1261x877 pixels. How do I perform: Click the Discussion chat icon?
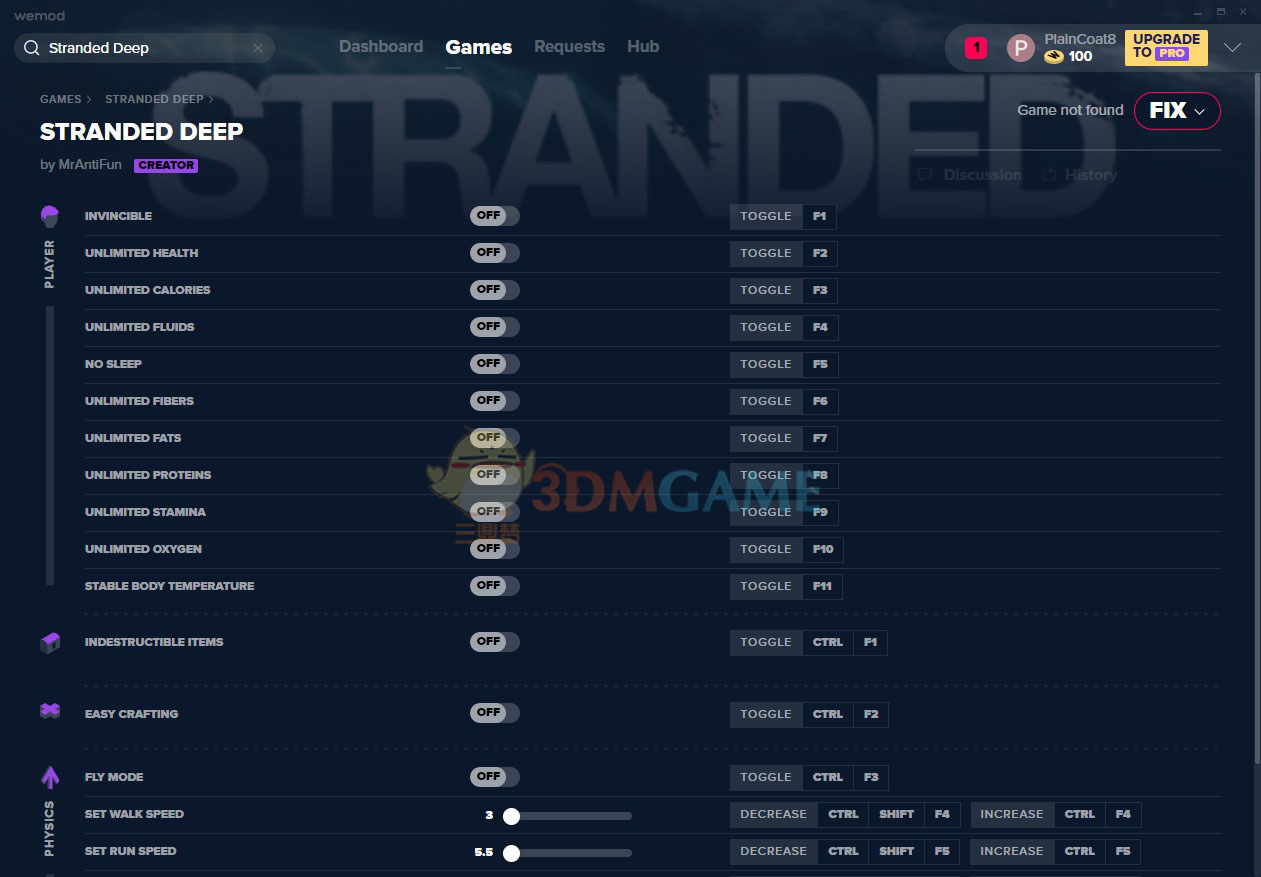[925, 175]
